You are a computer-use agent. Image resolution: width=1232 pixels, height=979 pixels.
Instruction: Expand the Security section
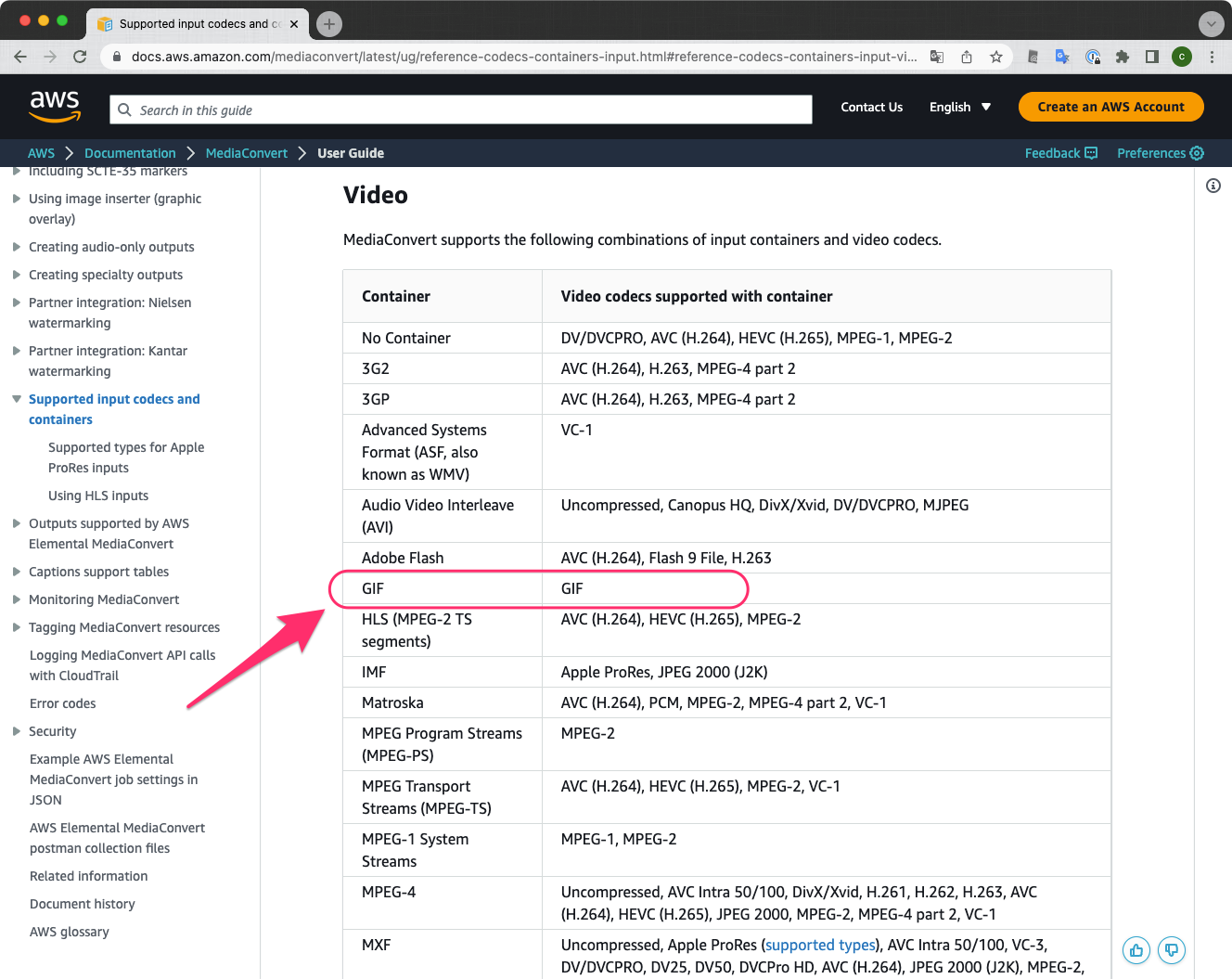click(x=17, y=731)
